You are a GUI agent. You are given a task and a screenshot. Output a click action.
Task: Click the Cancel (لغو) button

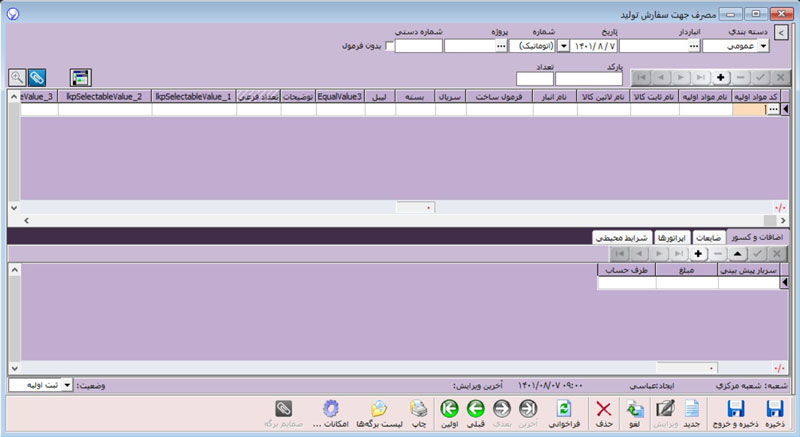(635, 410)
